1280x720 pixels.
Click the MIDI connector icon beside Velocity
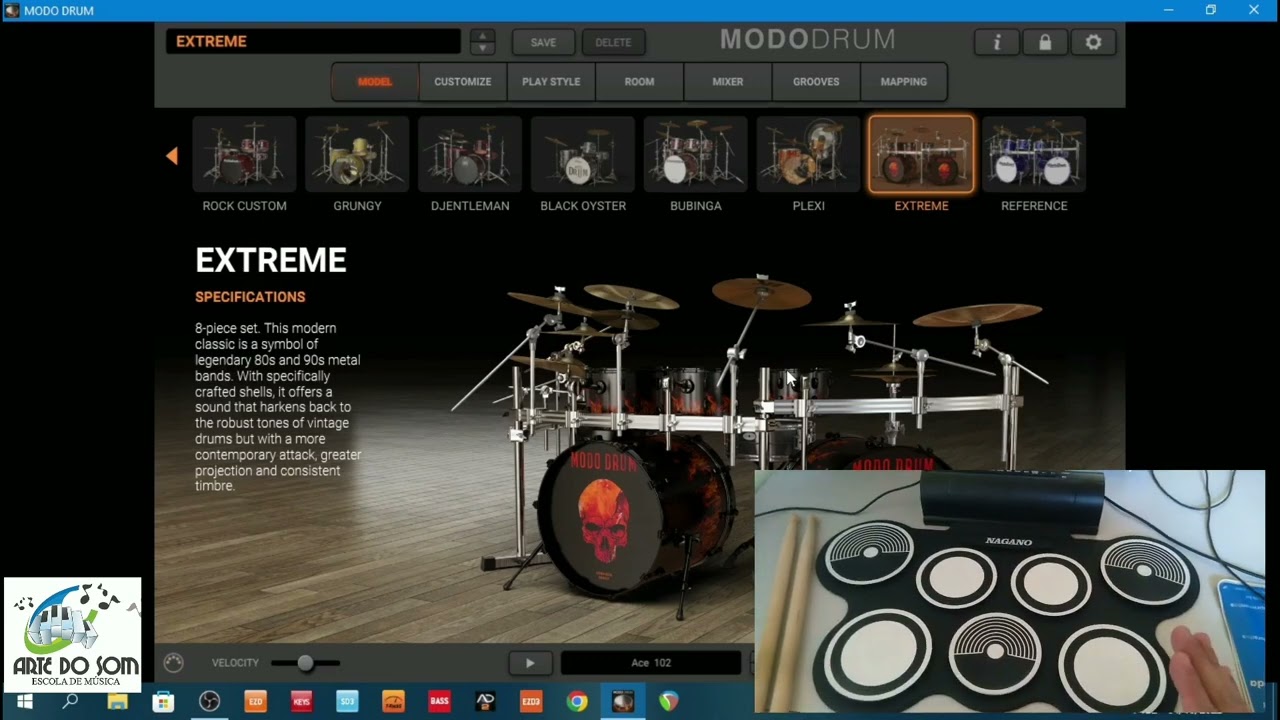173,663
